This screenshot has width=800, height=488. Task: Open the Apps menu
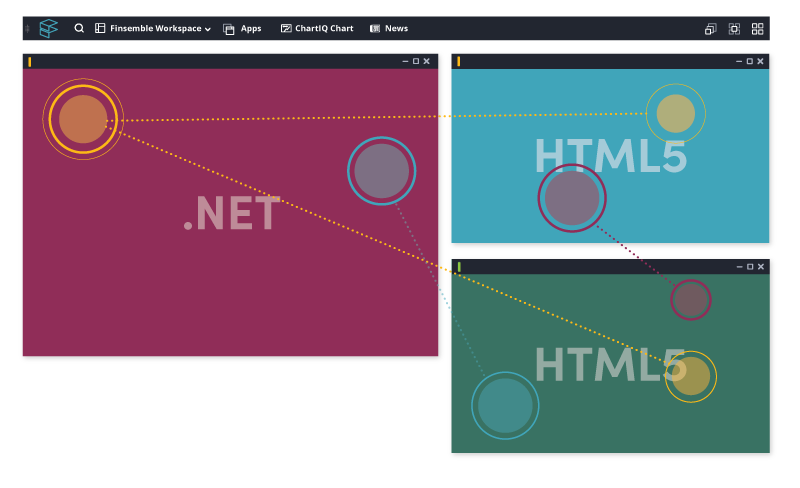point(242,29)
